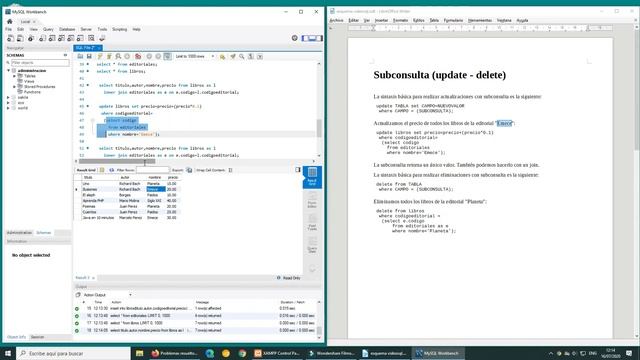Search table data icon in main toolbar
This screenshot has width=640, height=360.
[x=91, y=38]
